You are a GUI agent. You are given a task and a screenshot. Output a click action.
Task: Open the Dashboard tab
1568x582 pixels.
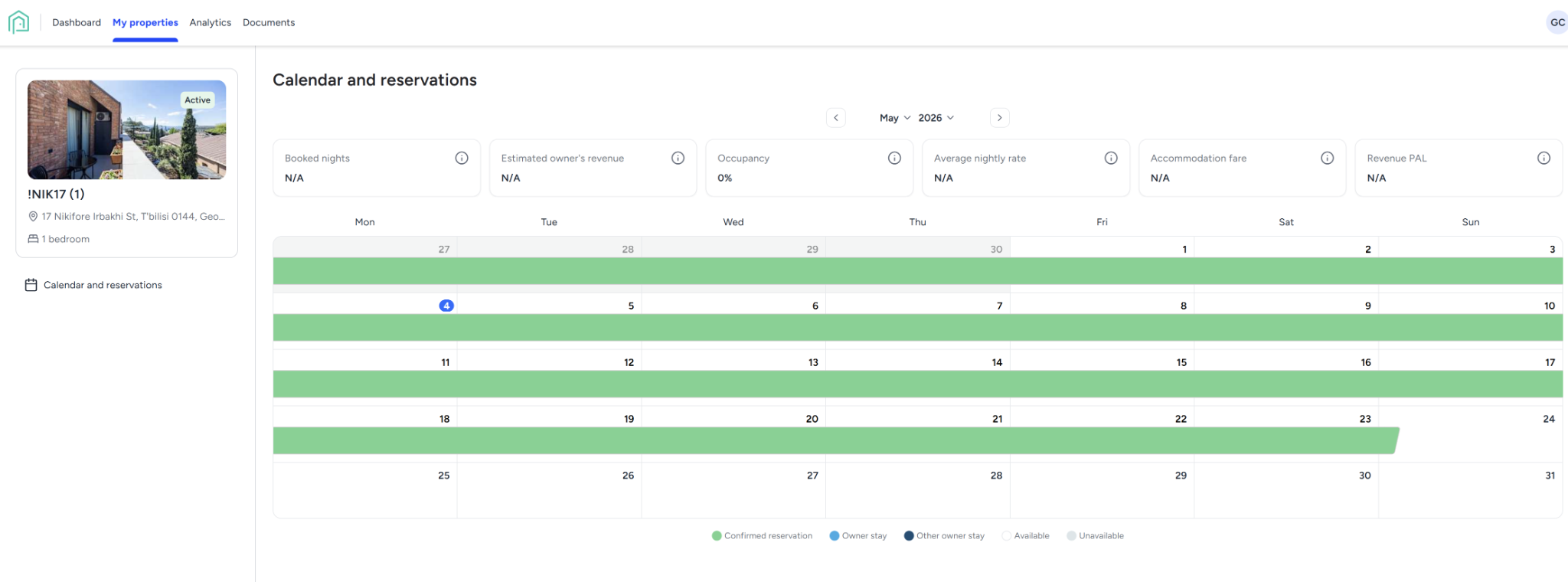coord(77,22)
